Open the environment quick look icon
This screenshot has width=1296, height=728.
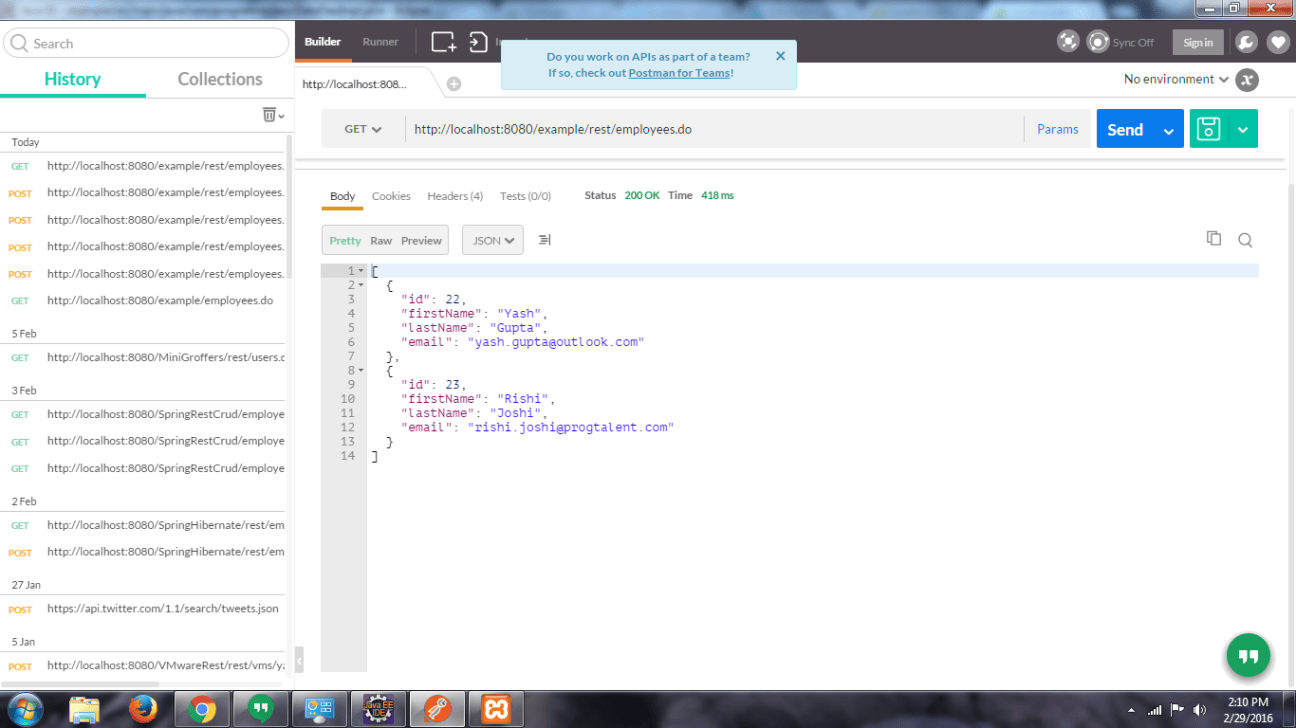1246,80
